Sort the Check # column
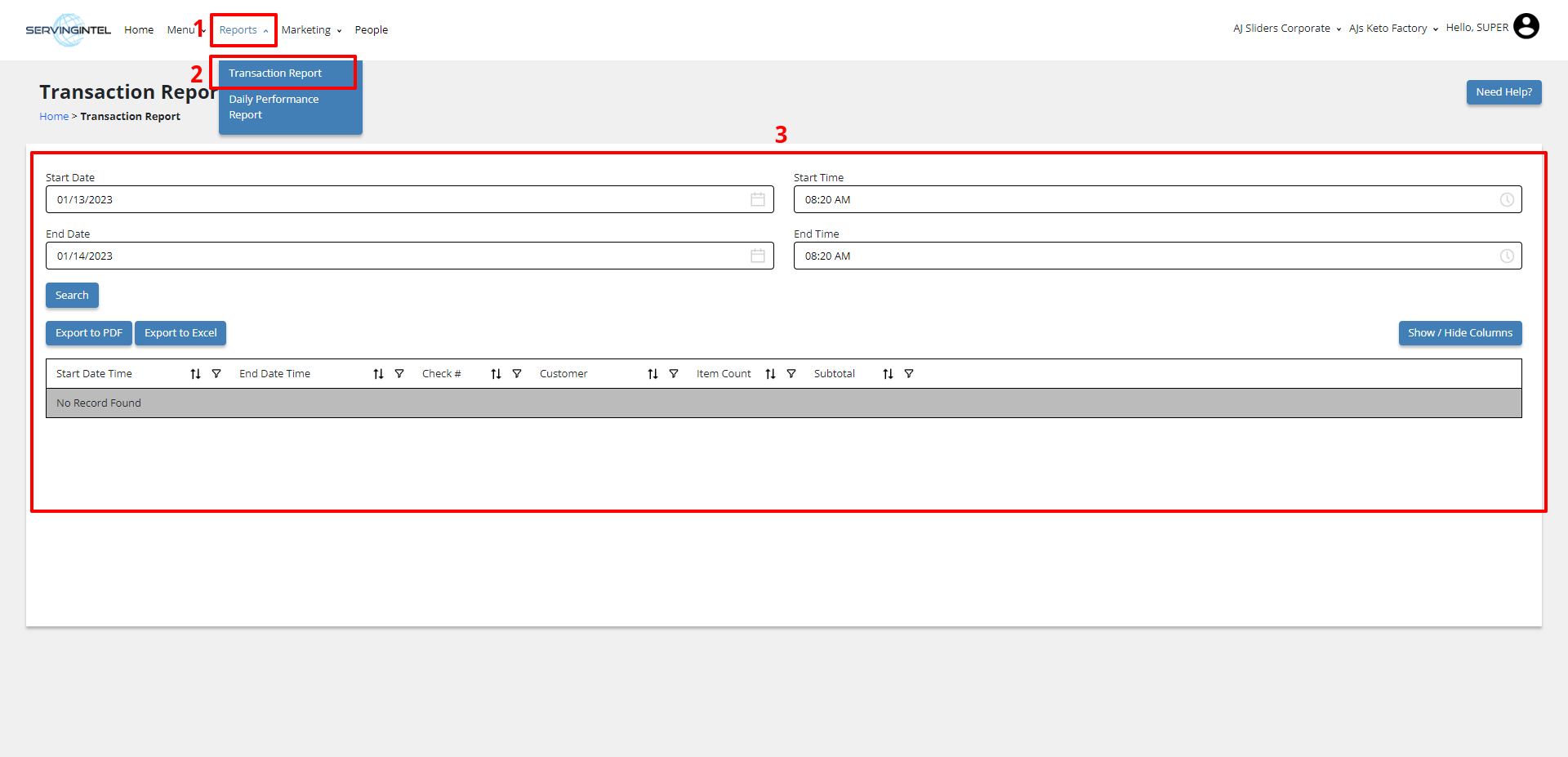The height and width of the screenshot is (757, 1568). [496, 374]
